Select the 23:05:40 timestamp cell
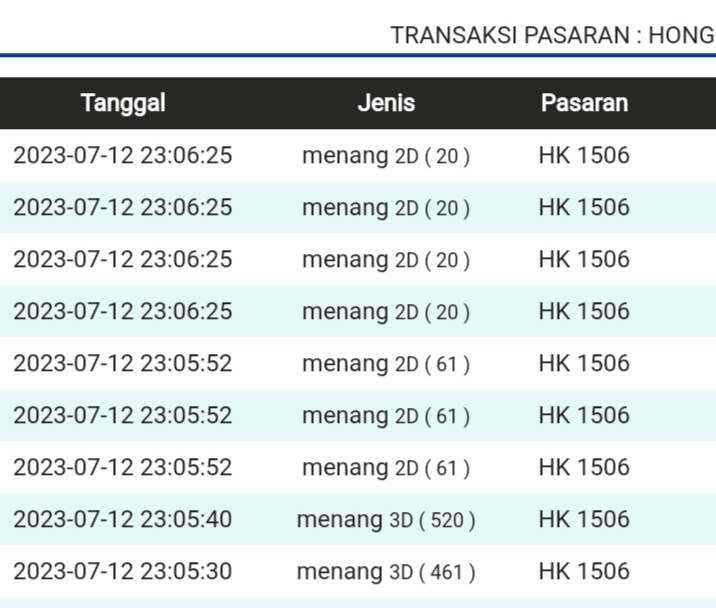Image resolution: width=716 pixels, height=608 pixels. pos(122,519)
